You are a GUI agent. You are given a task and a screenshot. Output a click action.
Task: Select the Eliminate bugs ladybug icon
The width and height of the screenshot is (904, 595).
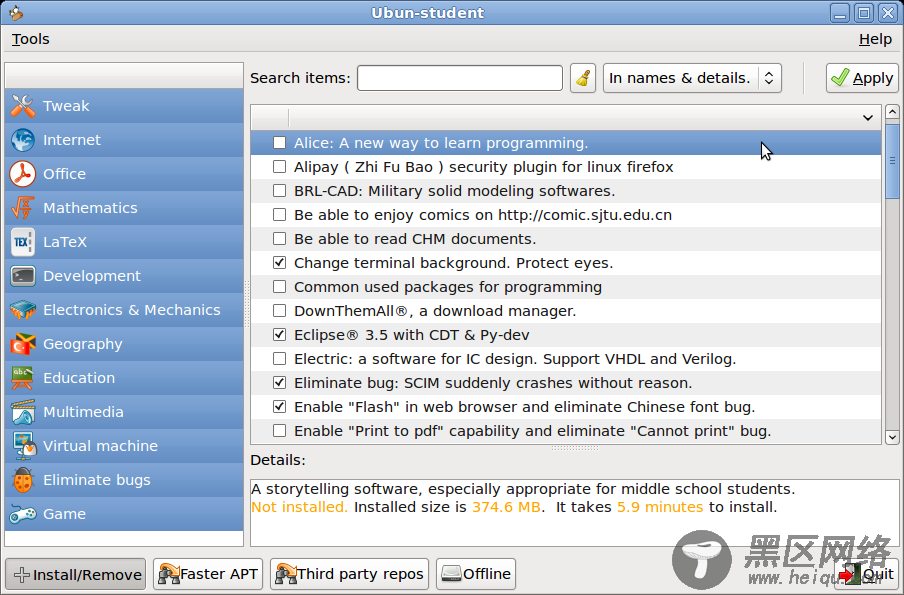click(22, 480)
